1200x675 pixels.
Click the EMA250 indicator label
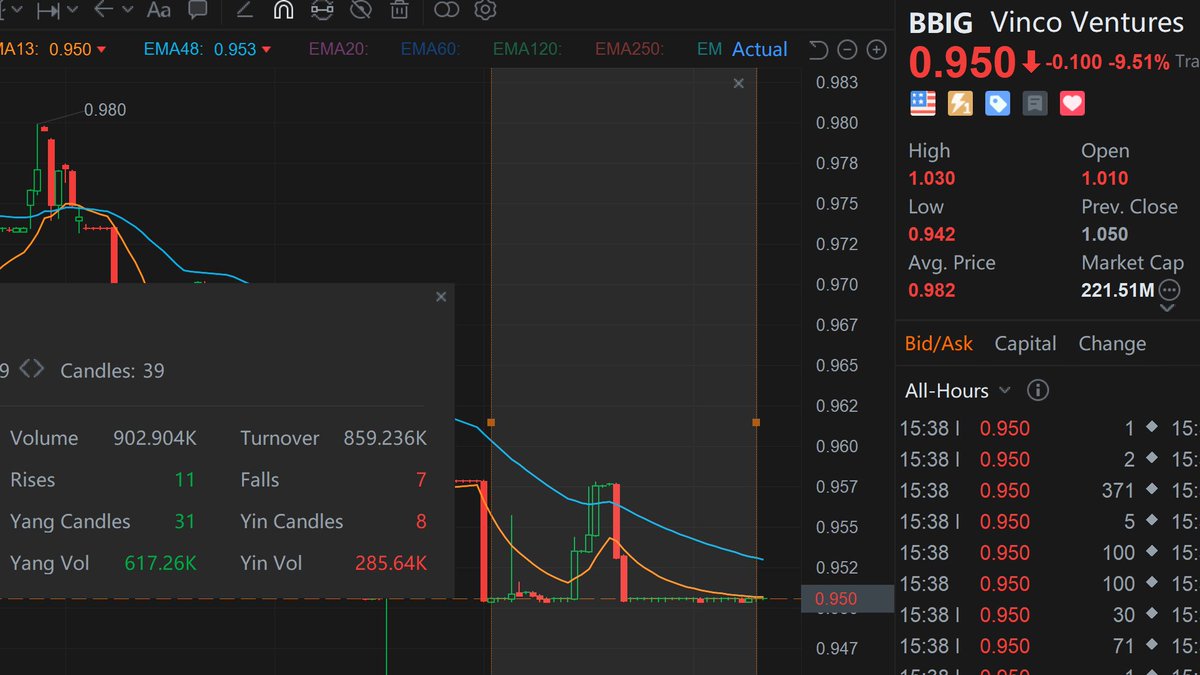(x=629, y=49)
